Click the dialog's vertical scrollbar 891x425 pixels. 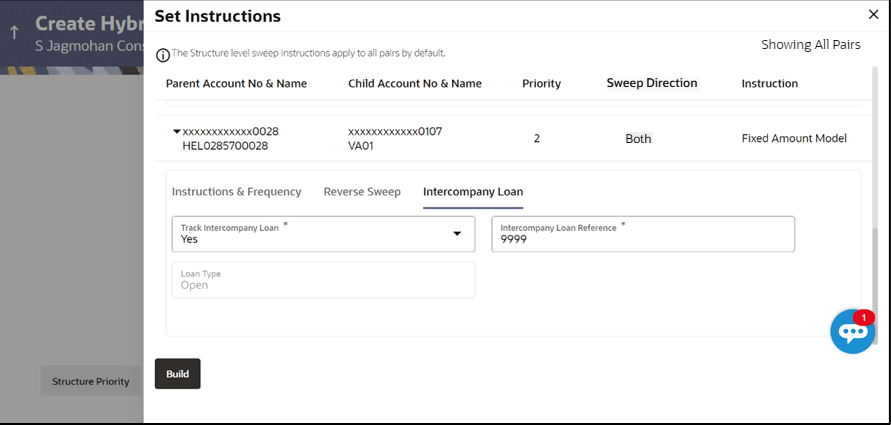(874, 280)
